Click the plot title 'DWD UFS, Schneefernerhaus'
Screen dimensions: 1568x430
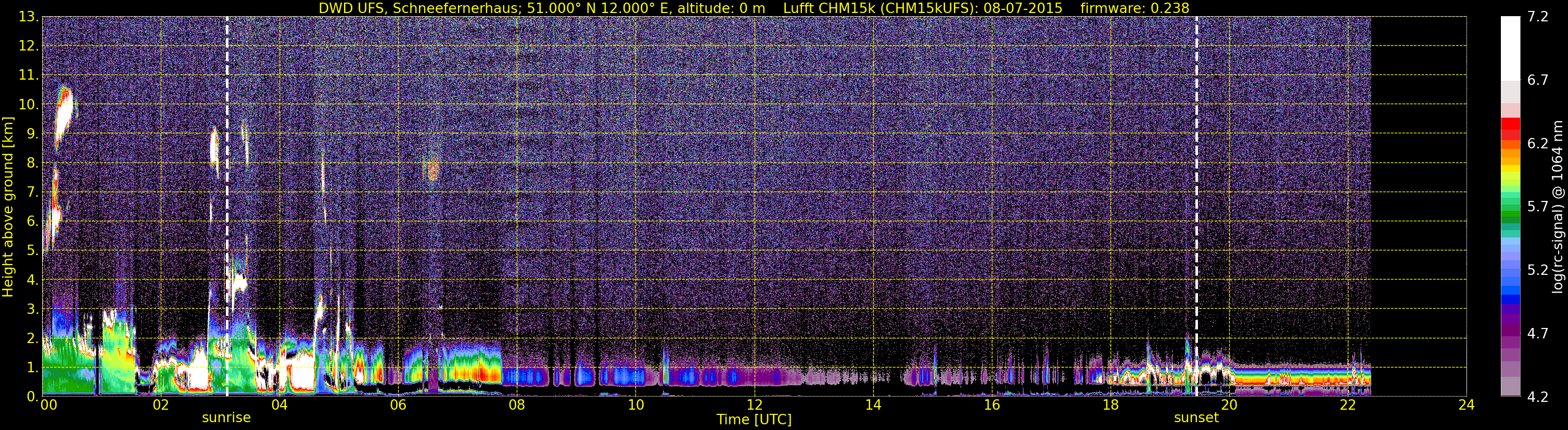(x=420, y=8)
